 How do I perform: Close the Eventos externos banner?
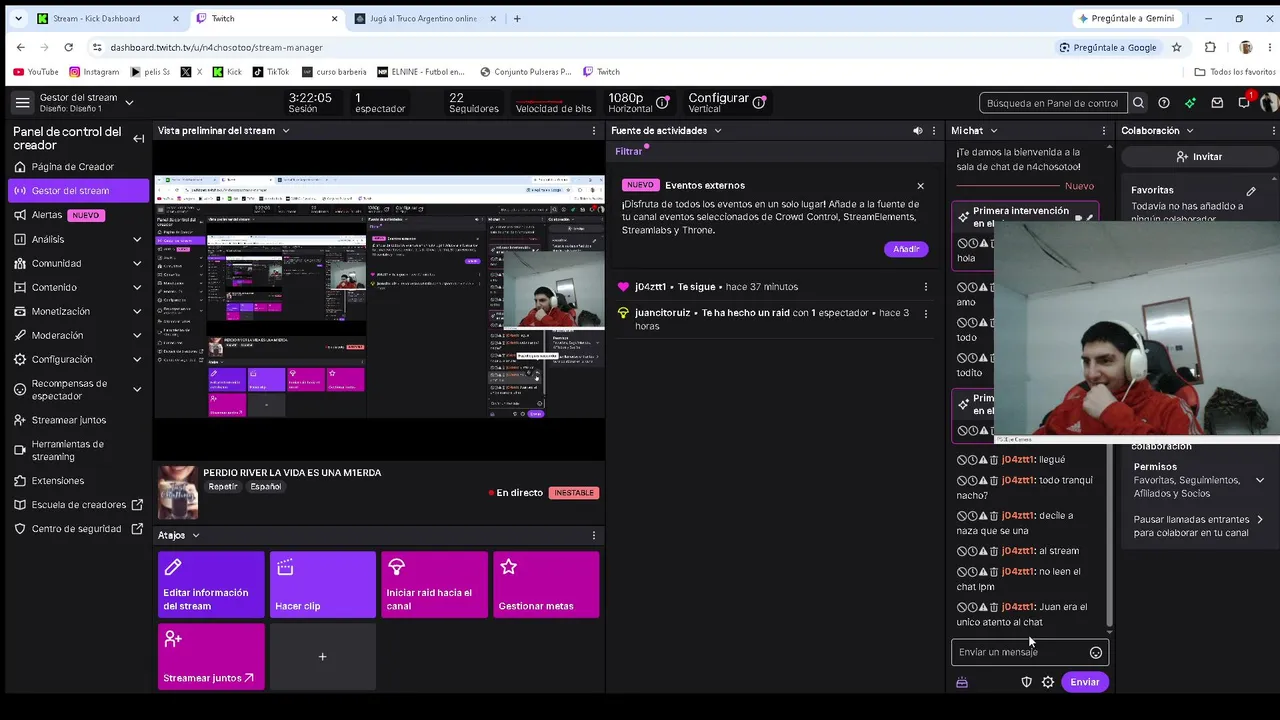[920, 186]
